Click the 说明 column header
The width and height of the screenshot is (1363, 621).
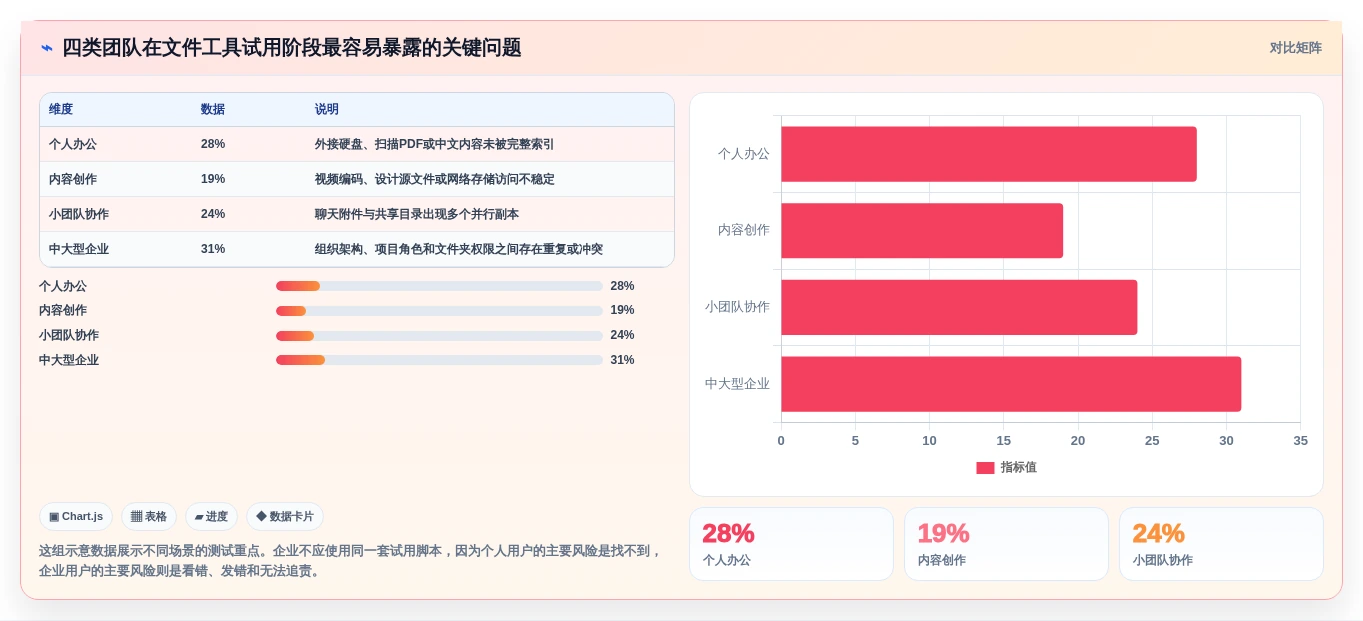pos(327,109)
